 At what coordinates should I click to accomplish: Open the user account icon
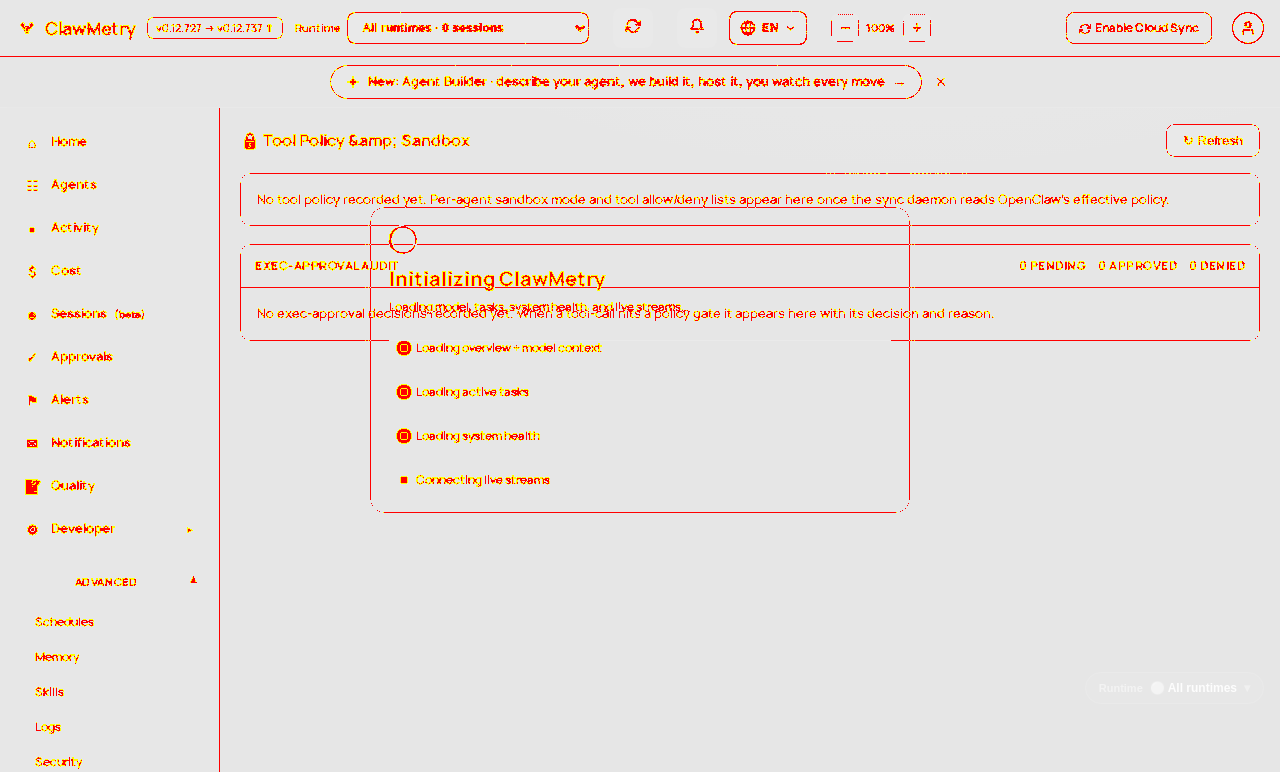click(x=1247, y=28)
